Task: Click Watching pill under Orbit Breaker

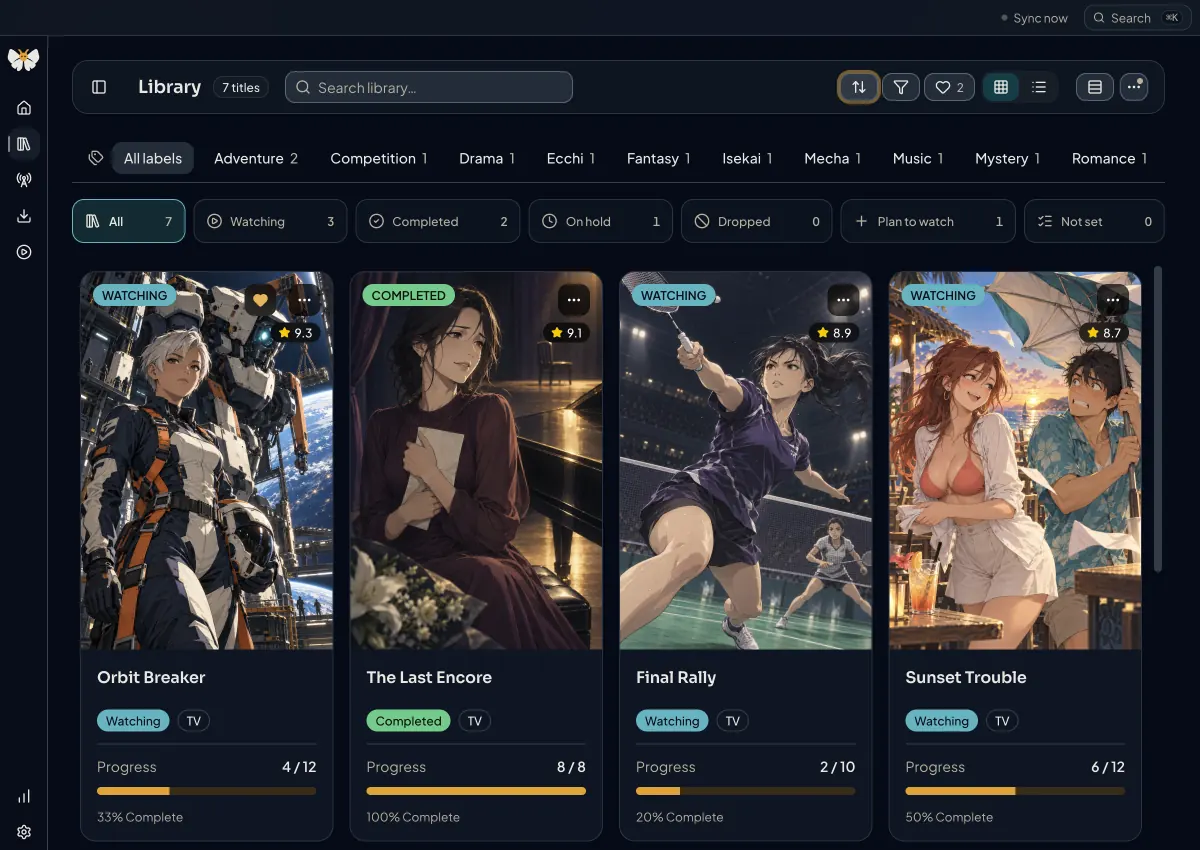Action: coord(133,721)
